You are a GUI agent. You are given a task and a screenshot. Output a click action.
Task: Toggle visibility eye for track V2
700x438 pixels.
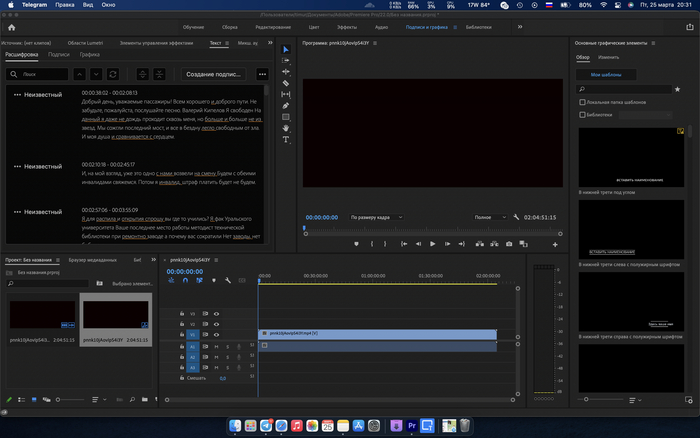(x=216, y=324)
